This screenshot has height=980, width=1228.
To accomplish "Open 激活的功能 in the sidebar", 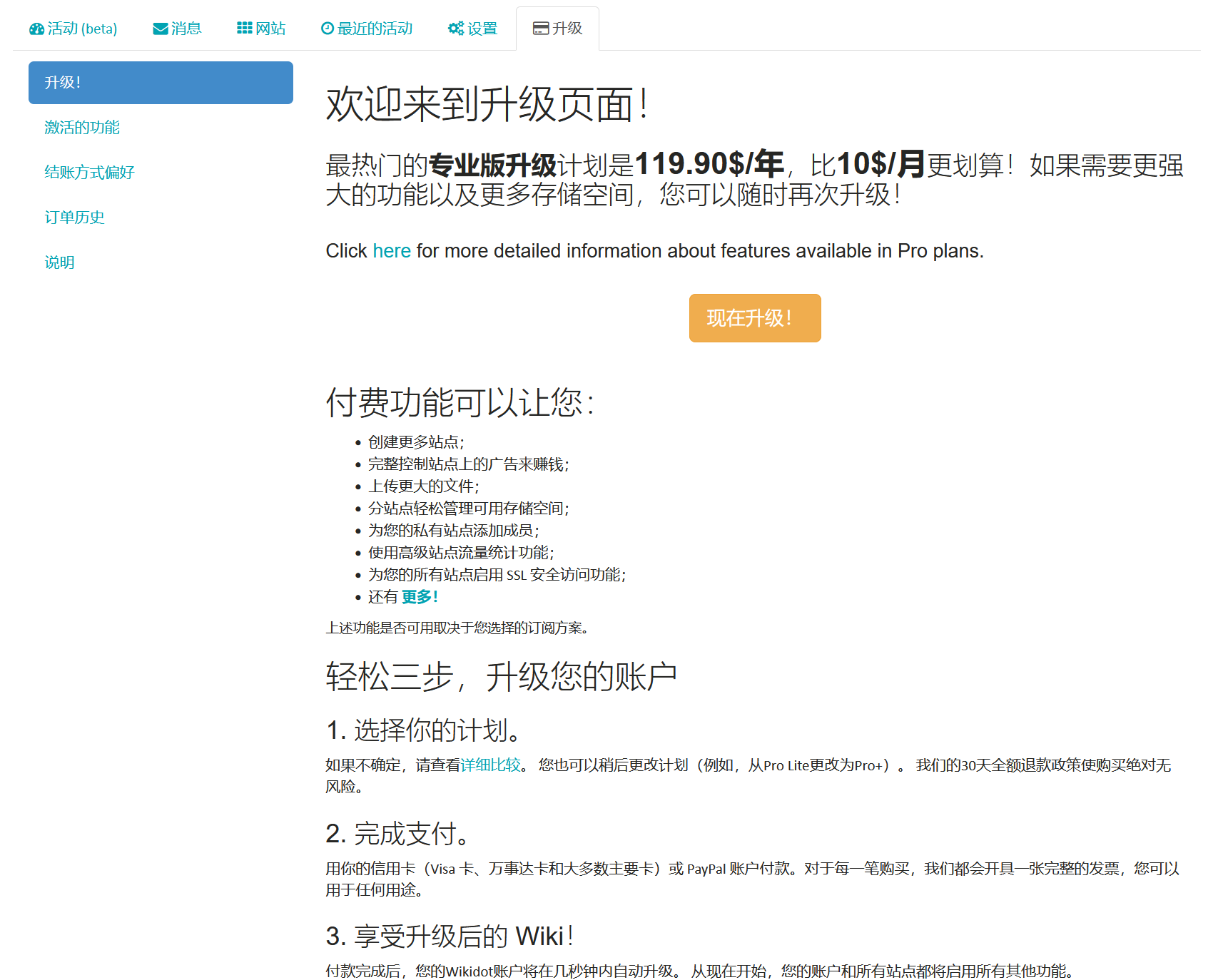I will click(82, 127).
